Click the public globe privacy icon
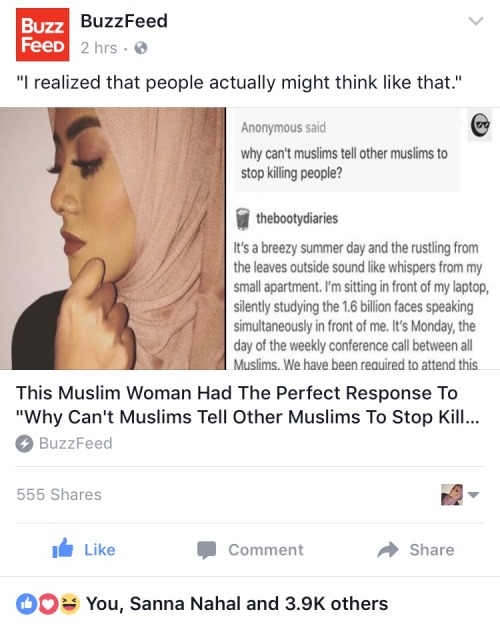Viewport: 500px width, 628px height. 141,48
